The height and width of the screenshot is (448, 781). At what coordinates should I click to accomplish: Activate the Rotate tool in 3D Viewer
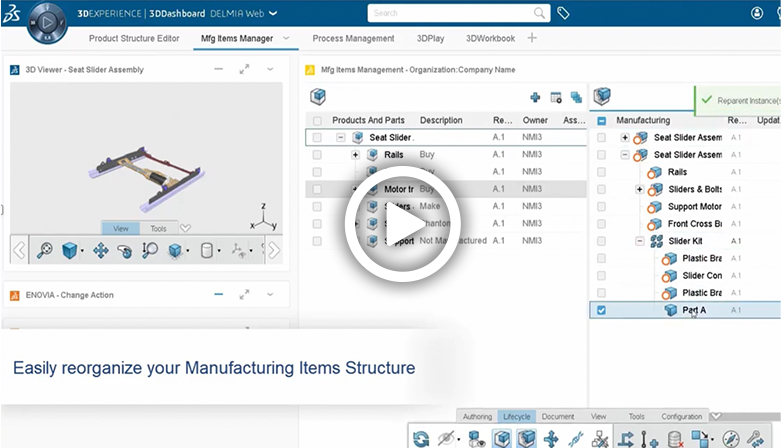click(x=125, y=250)
